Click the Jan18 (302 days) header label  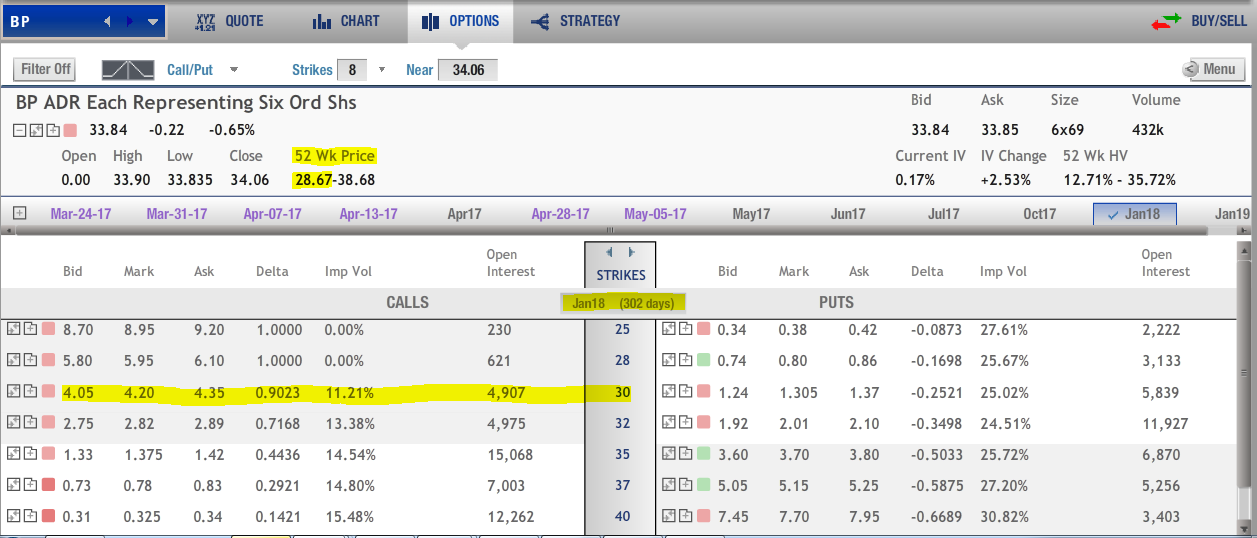coord(623,303)
